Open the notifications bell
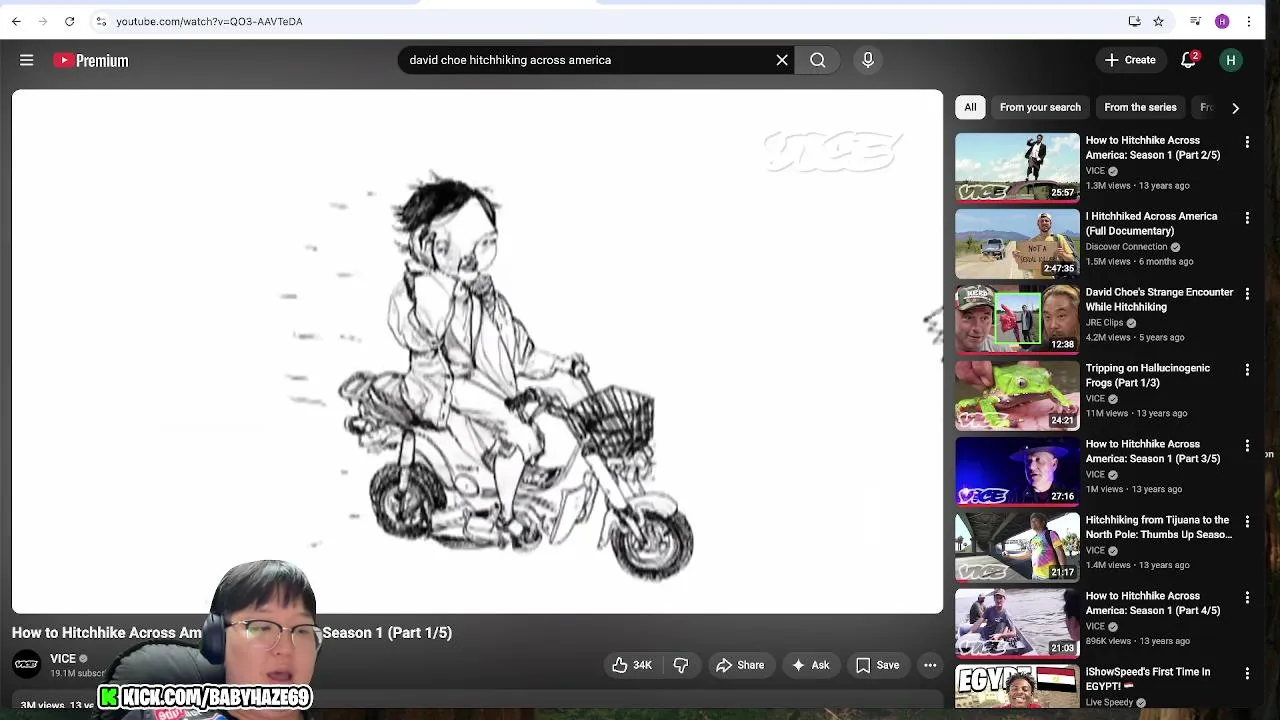Viewport: 1280px width, 720px height. (1189, 60)
